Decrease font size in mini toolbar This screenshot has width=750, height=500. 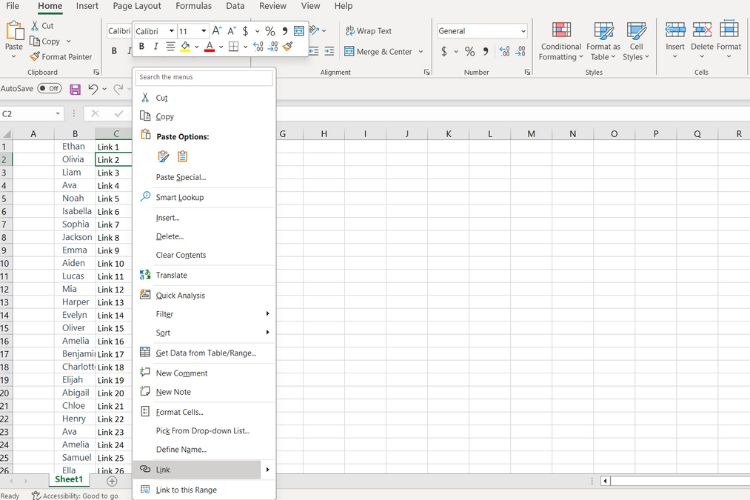click(232, 31)
